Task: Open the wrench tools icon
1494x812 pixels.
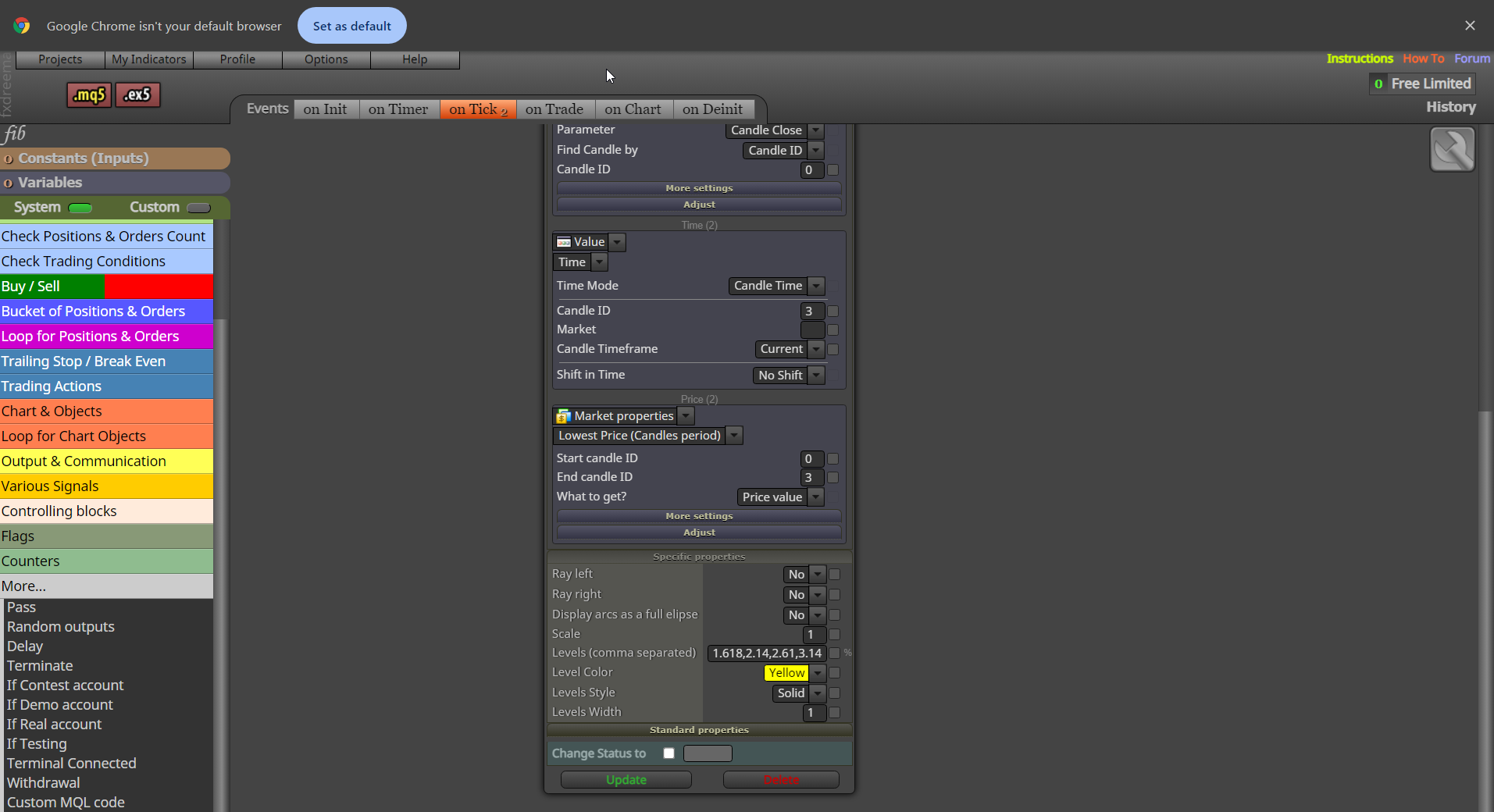Action: [1452, 149]
